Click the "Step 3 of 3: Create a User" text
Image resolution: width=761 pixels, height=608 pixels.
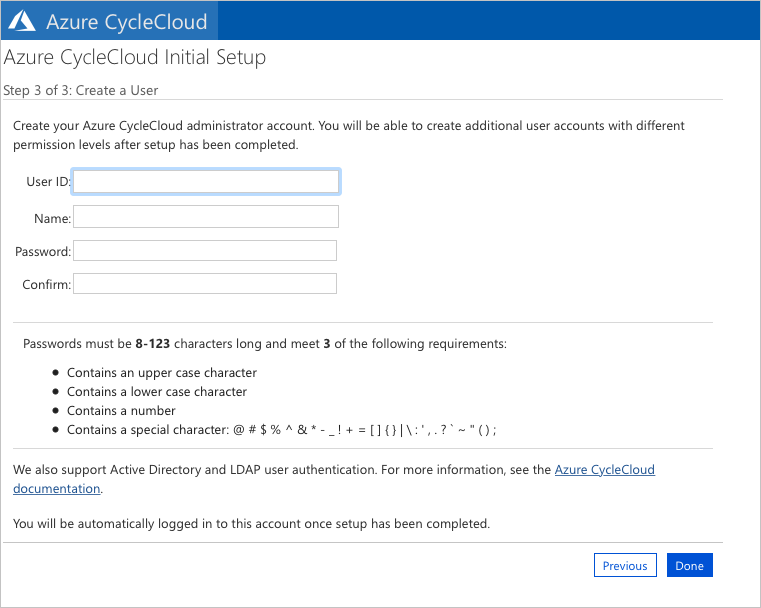(81, 90)
